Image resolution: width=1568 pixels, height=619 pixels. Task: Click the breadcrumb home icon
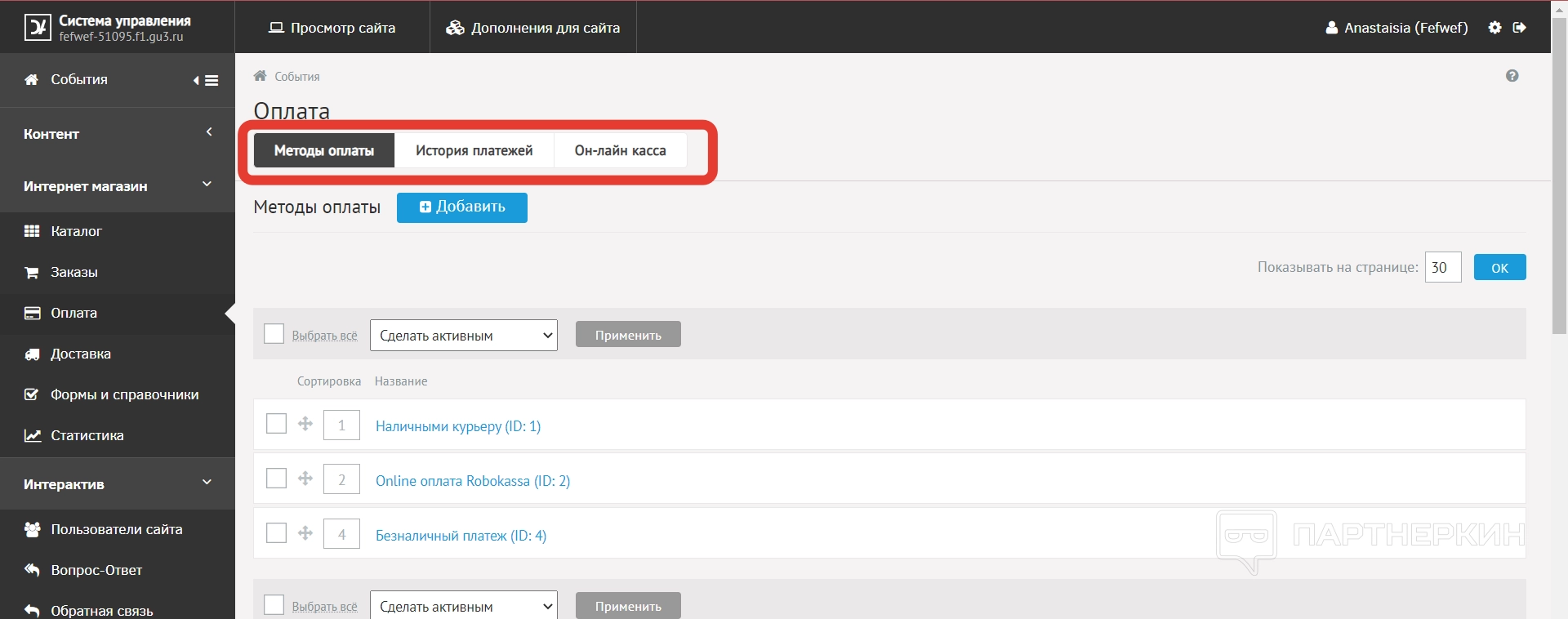[260, 76]
